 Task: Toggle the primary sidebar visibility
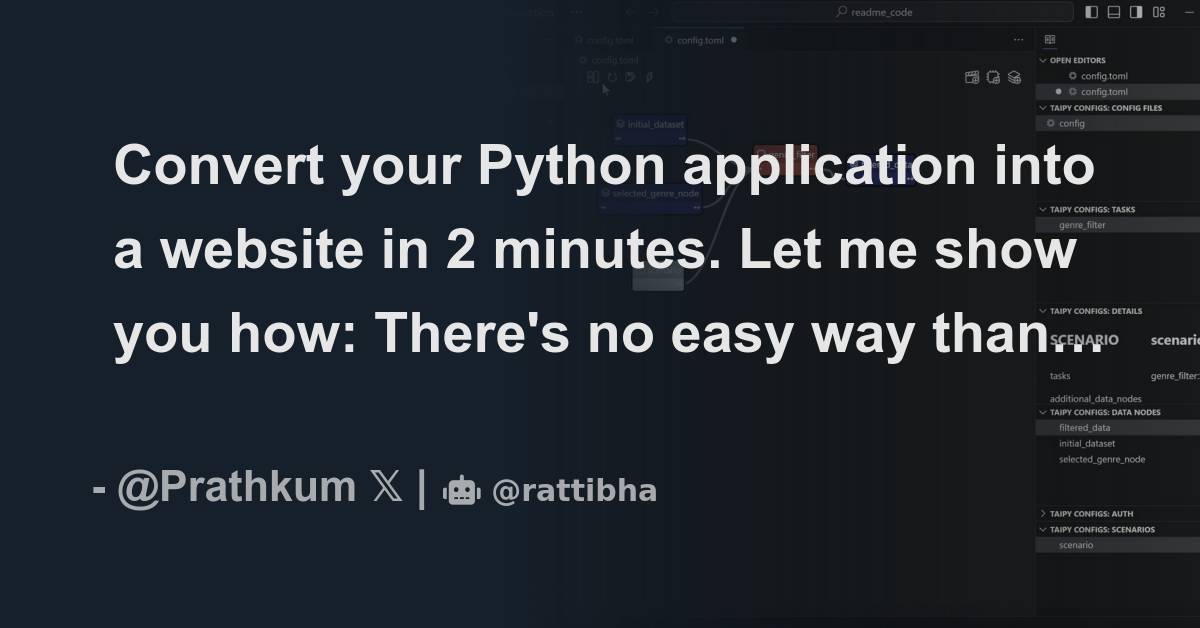tap(1092, 11)
